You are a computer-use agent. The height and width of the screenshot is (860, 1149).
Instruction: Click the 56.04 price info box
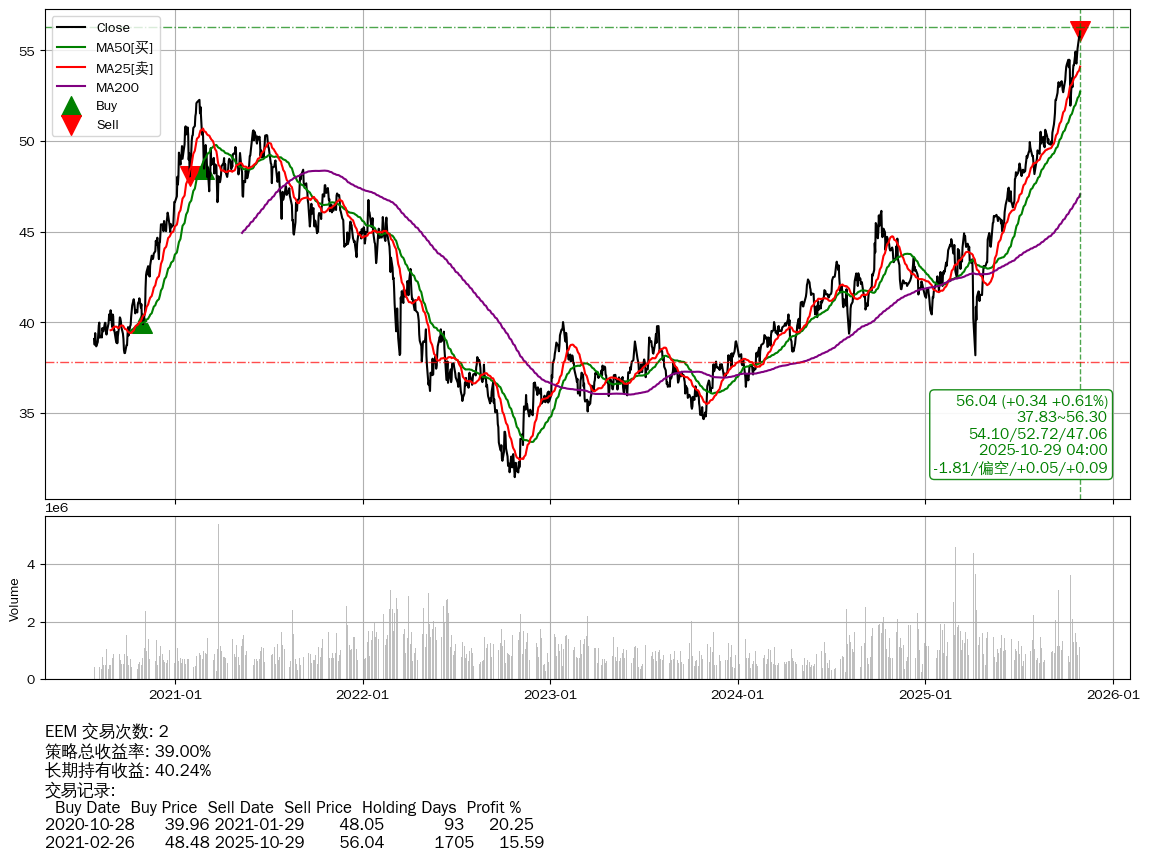pos(1021,434)
